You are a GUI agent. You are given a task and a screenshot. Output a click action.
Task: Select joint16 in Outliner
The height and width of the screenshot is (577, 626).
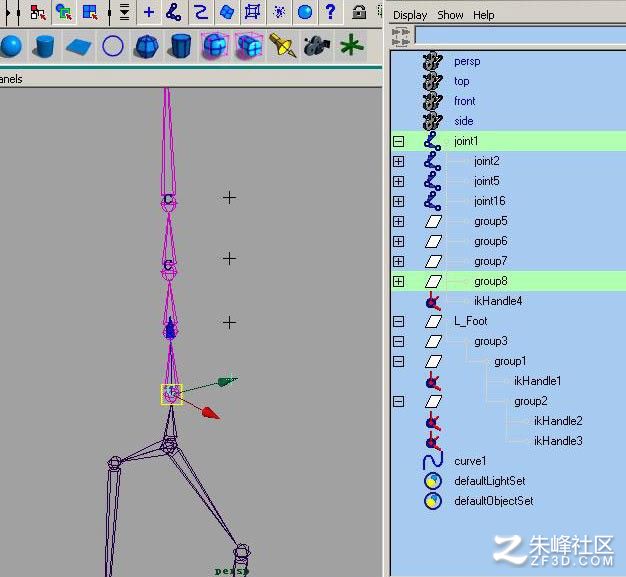(489, 201)
